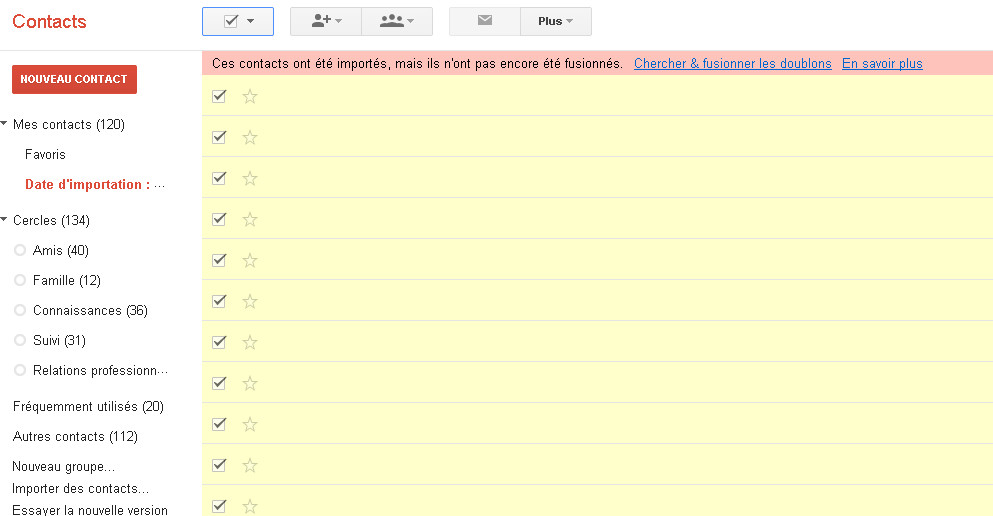993x516 pixels.
Task: Collapse the Mes contacts (120) group
Action: pyautogui.click(x=4, y=123)
